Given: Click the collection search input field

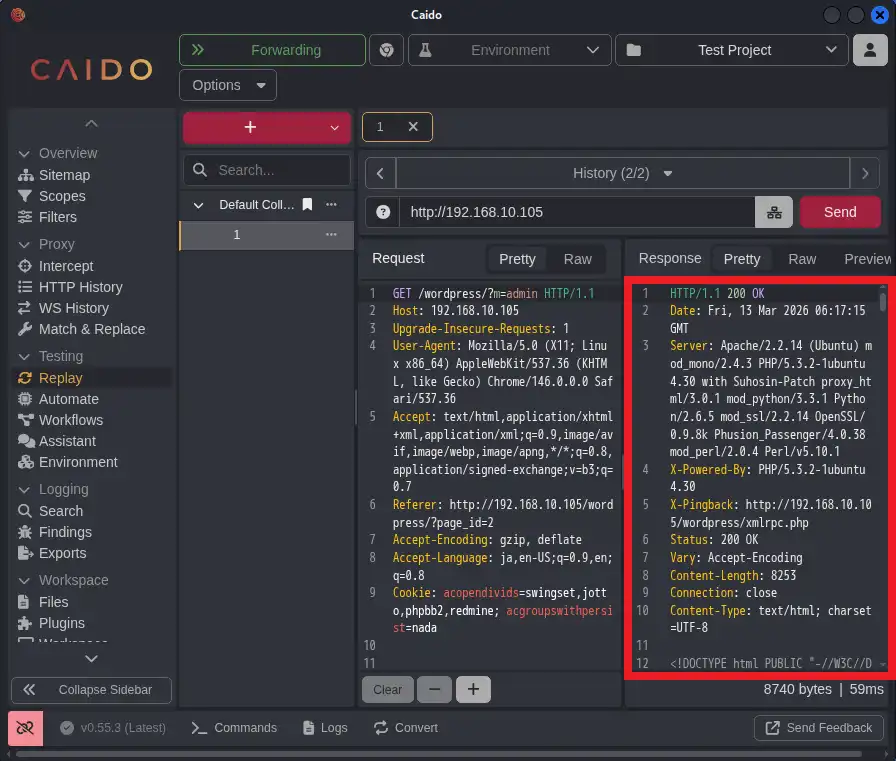Looking at the screenshot, I should tap(266, 170).
